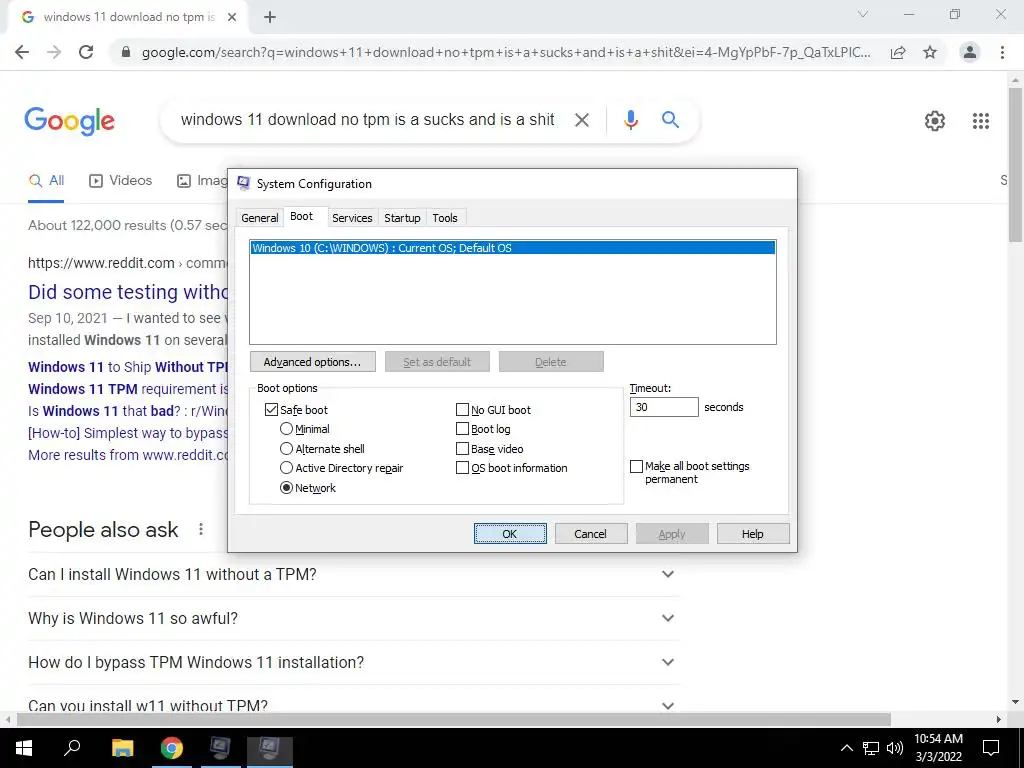Open the Google apps grid icon
1024x768 pixels.
(x=981, y=121)
